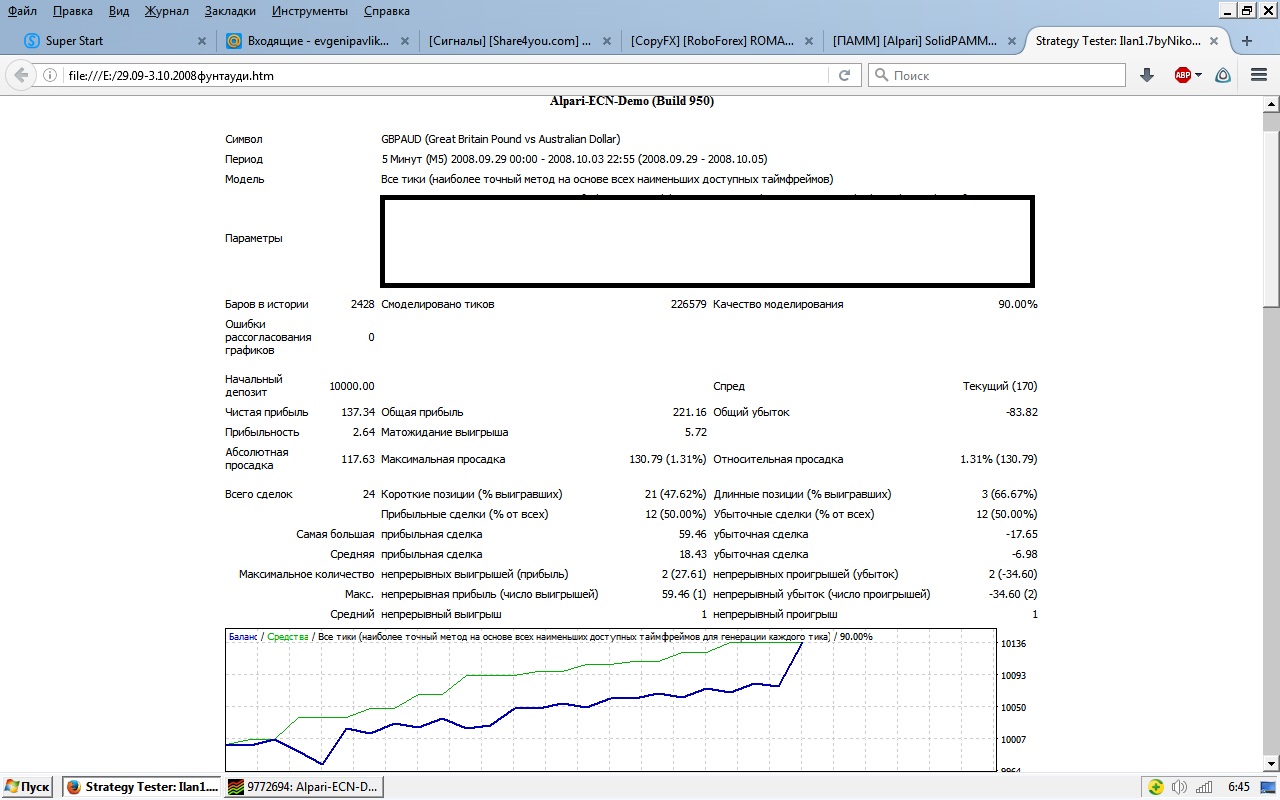Open the downloads panel
The width and height of the screenshot is (1280, 800).
tap(1147, 75)
